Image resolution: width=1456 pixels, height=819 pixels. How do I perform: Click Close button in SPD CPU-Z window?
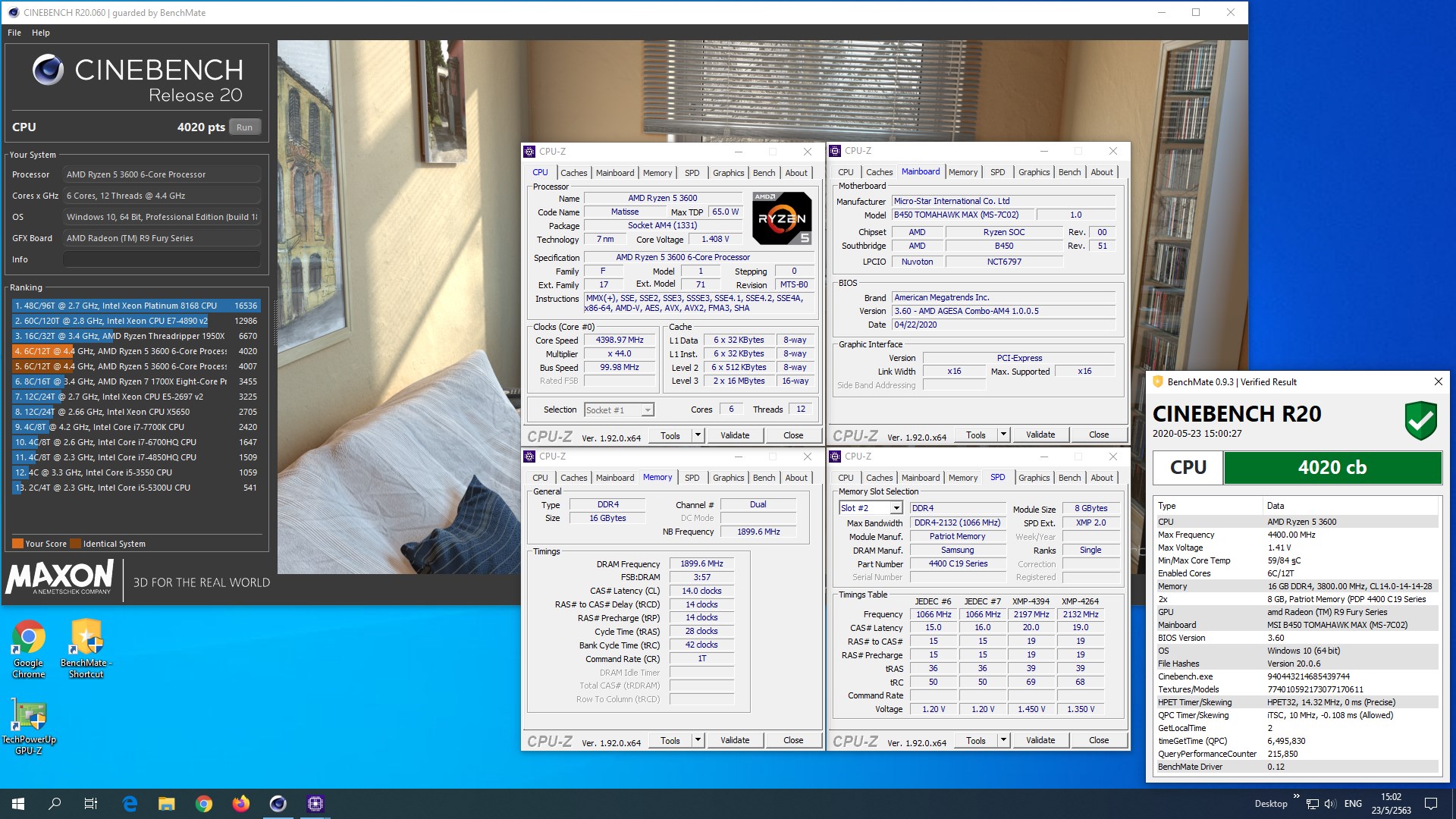click(x=1099, y=740)
